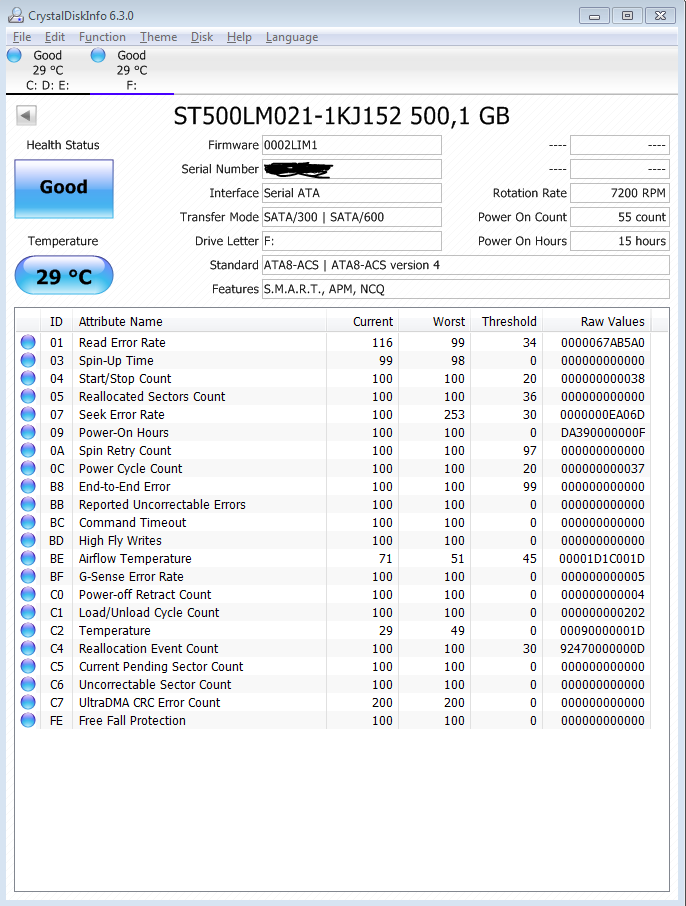Click the Raw Values column header
Image resolution: width=686 pixels, height=906 pixels.
(x=596, y=321)
